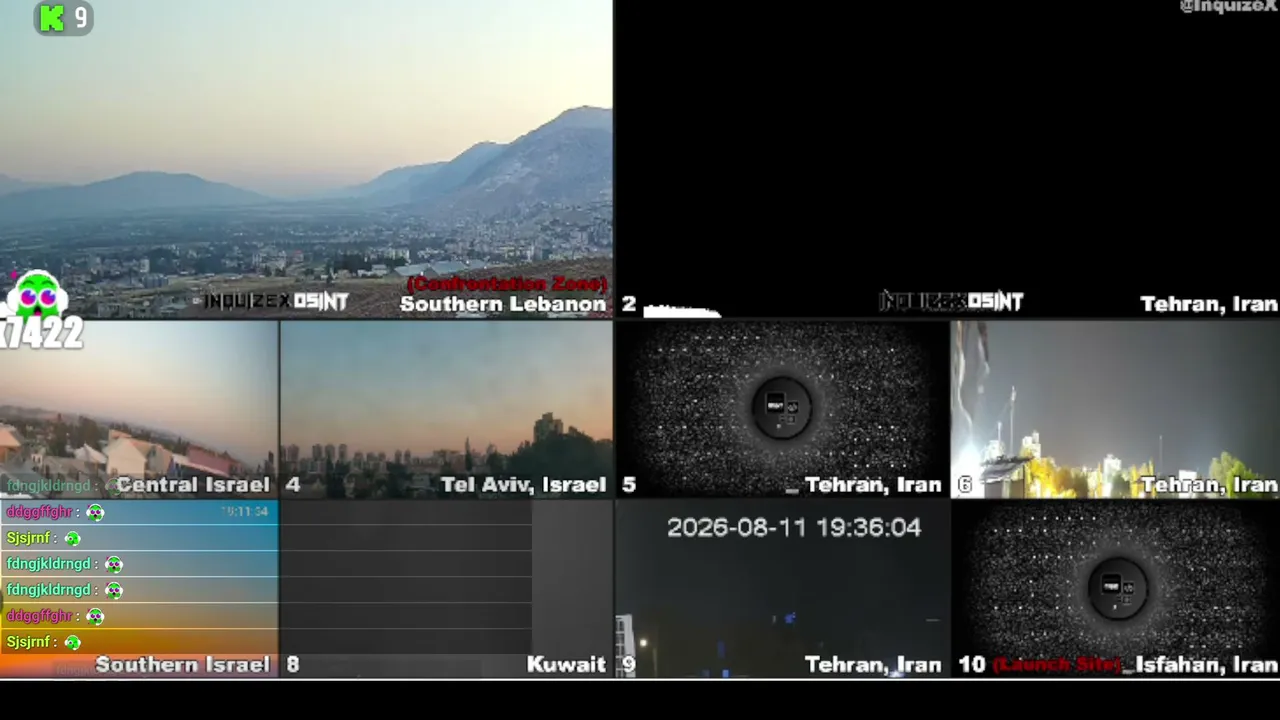
Task: Click the @InquizeX handle text
Action: (1228, 7)
